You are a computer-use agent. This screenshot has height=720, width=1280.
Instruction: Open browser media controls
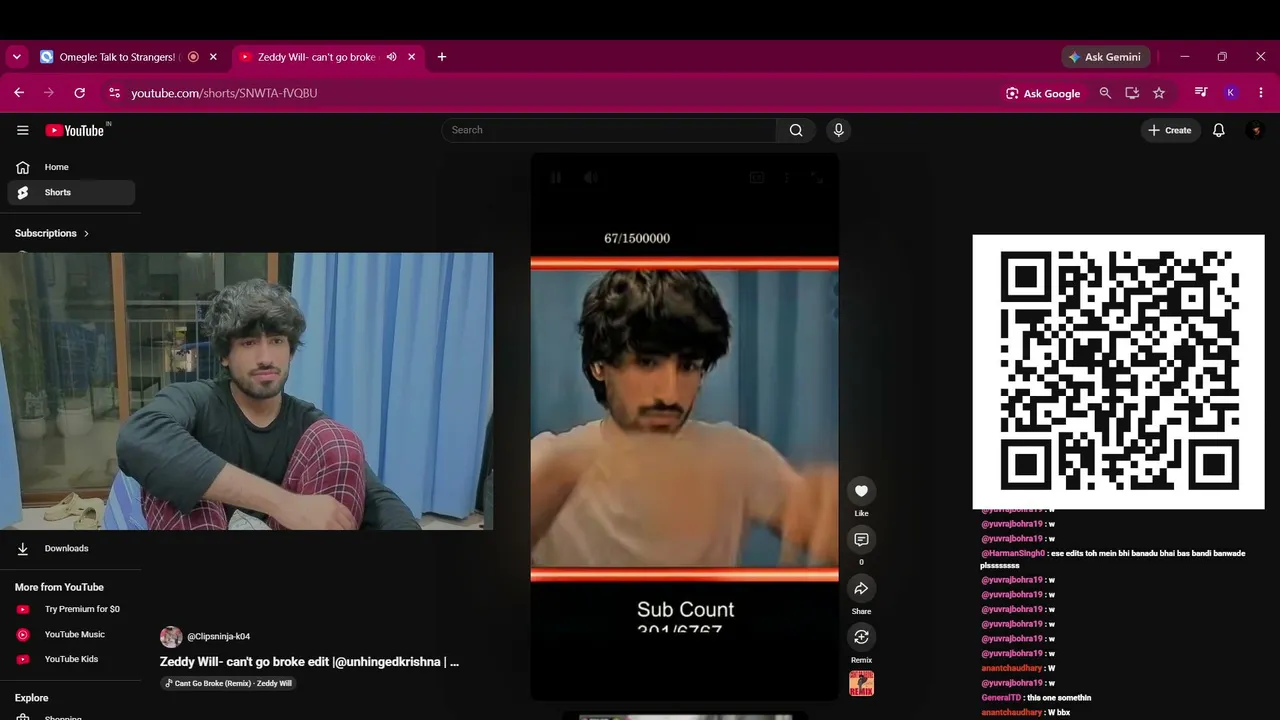pyautogui.click(x=1201, y=93)
